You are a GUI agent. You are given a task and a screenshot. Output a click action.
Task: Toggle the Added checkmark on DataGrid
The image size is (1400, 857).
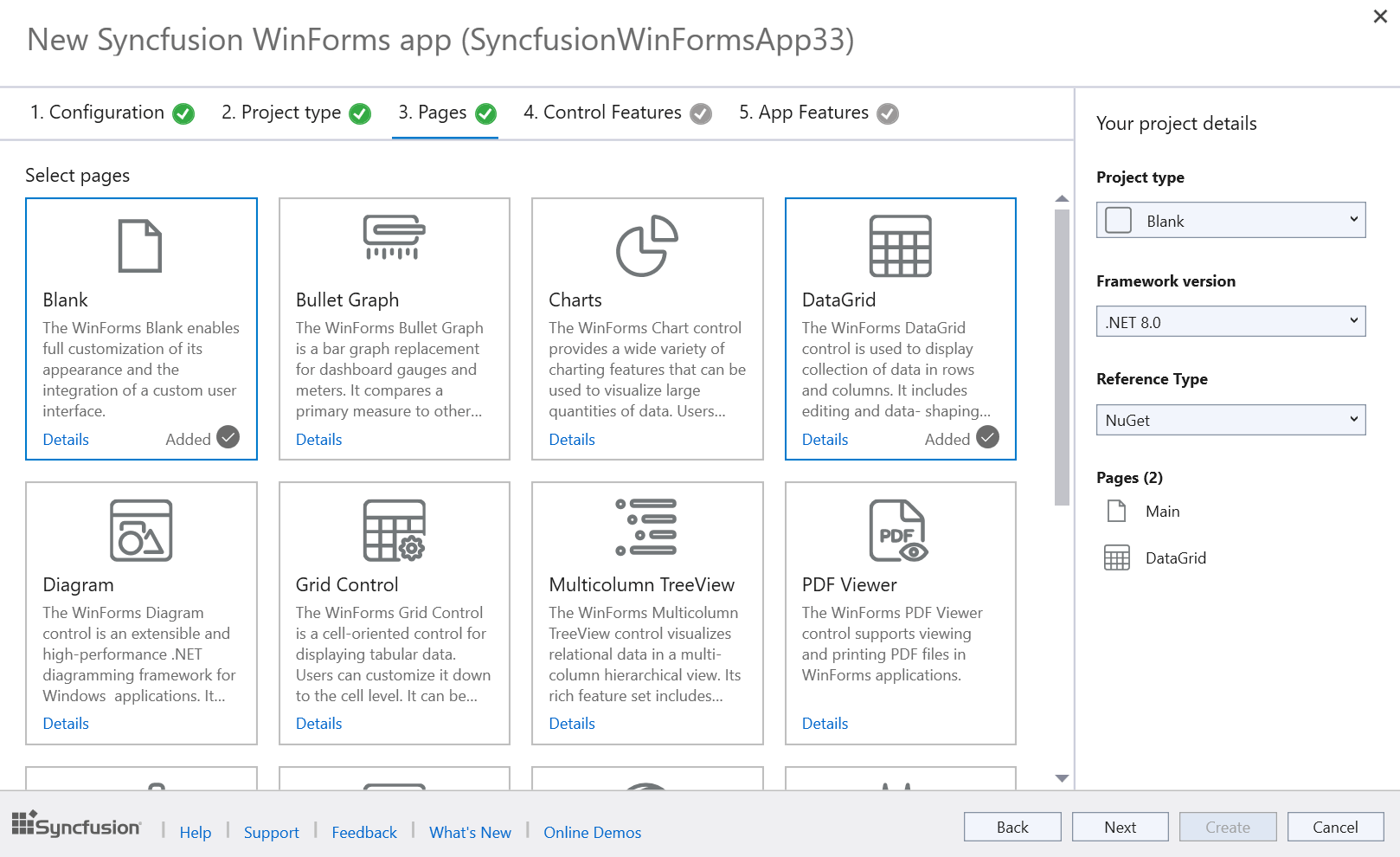987,437
